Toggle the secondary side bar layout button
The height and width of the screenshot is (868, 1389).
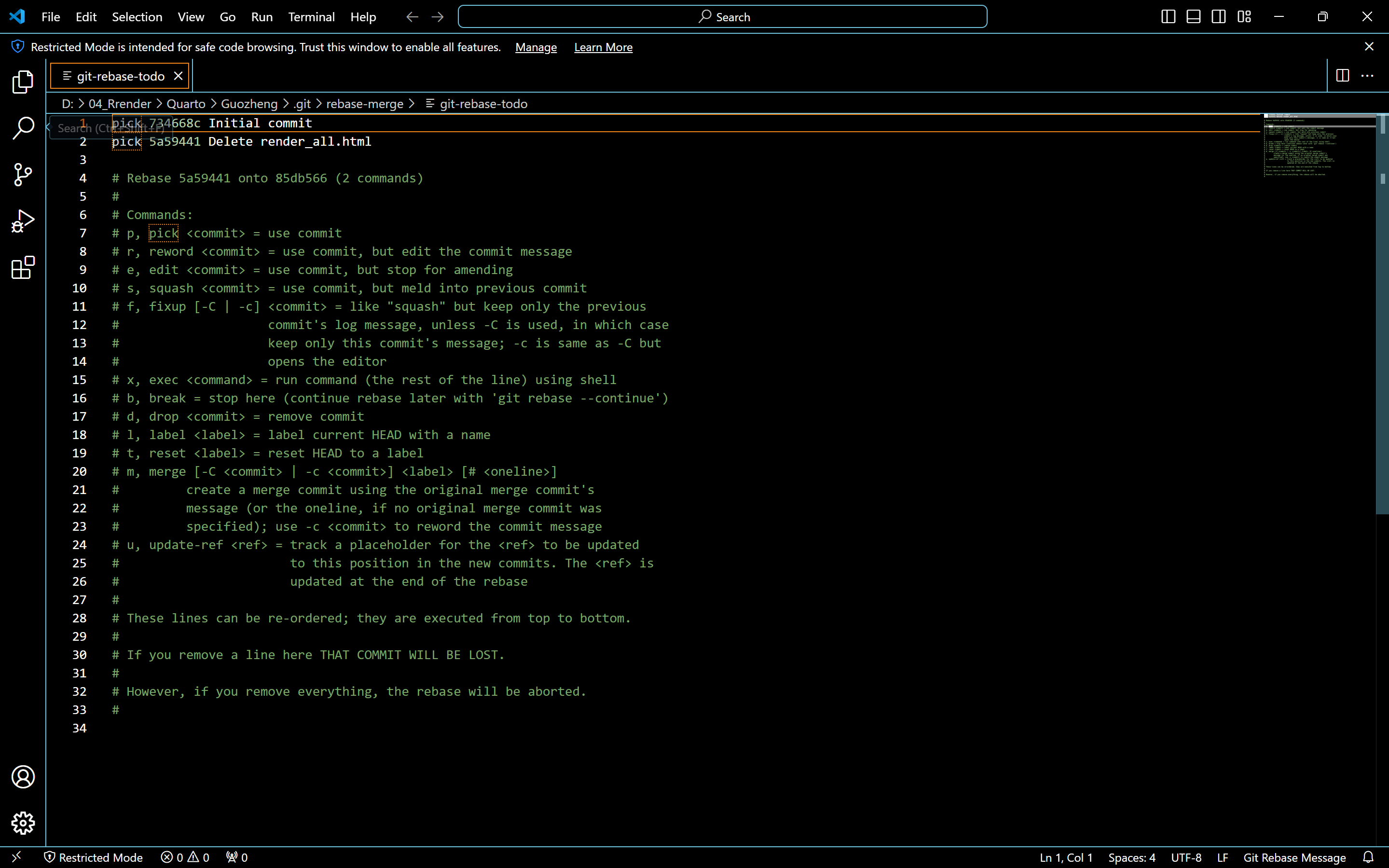[1219, 17]
